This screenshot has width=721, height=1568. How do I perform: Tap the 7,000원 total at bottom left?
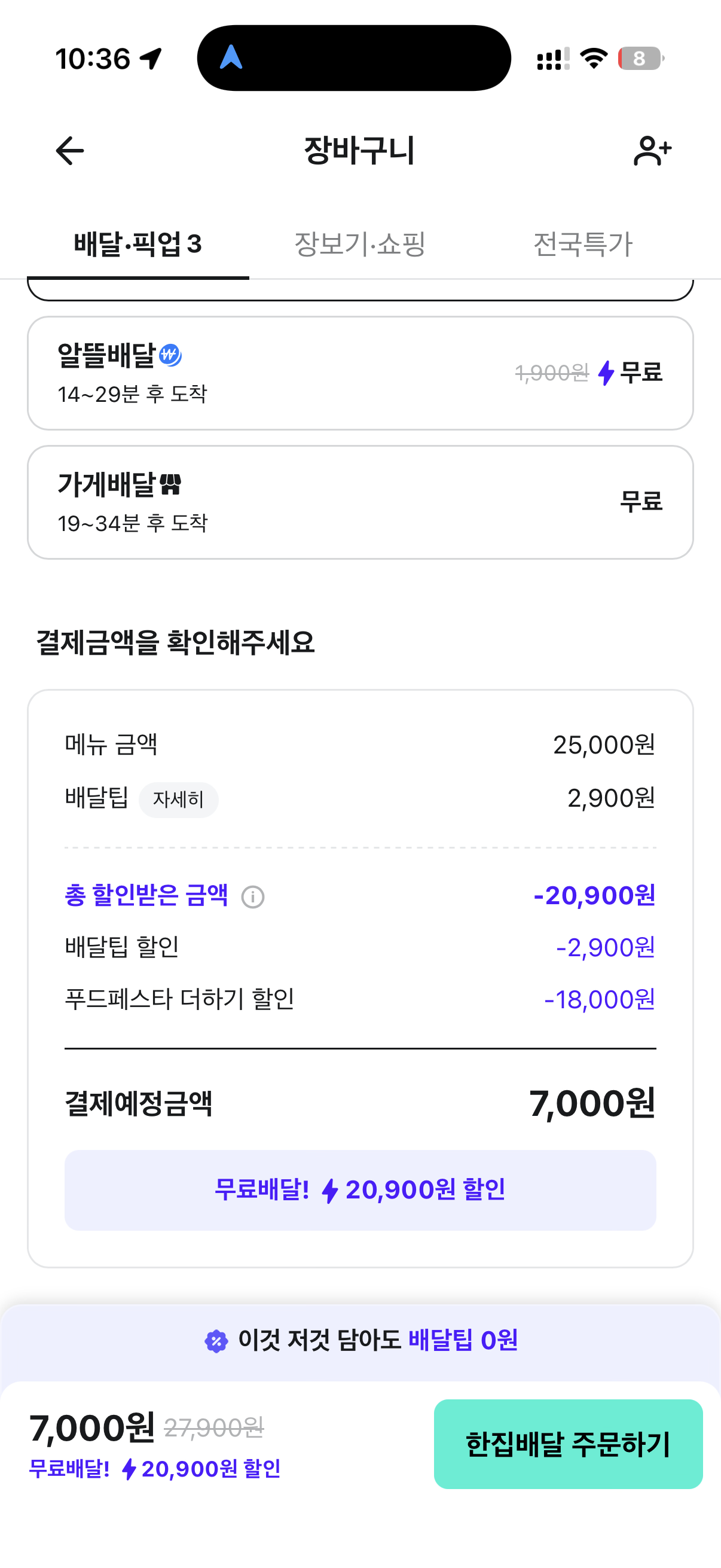(x=92, y=1427)
